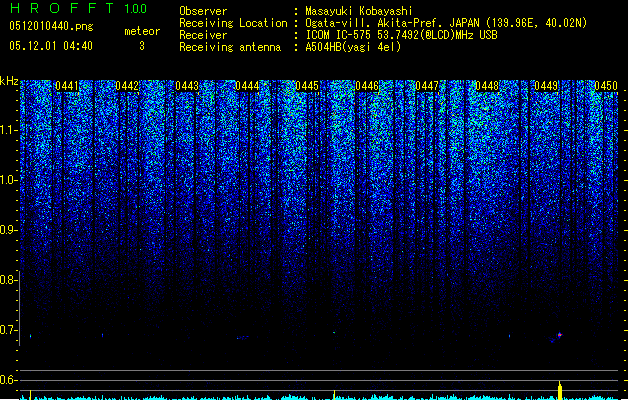Select the file name 0512010440.png
629x400 pixels.
[51, 26]
